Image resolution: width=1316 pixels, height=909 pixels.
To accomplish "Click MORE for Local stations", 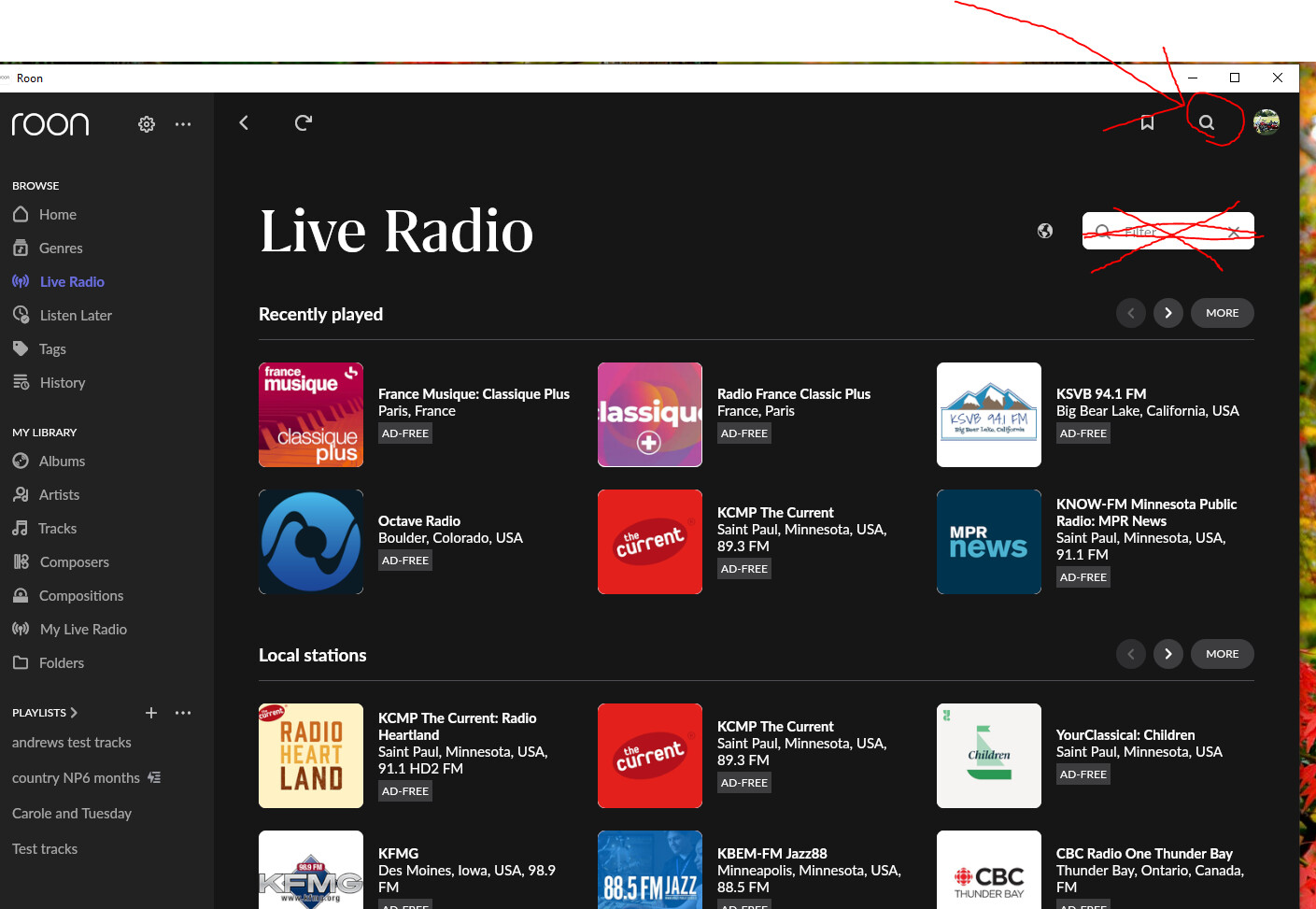I will (x=1223, y=654).
